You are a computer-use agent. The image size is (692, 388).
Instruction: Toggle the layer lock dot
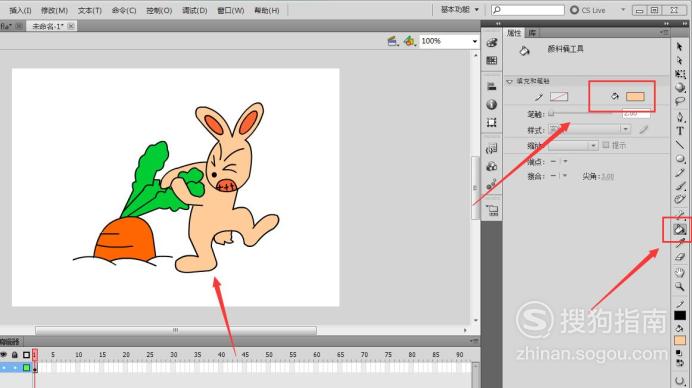(x=15, y=367)
